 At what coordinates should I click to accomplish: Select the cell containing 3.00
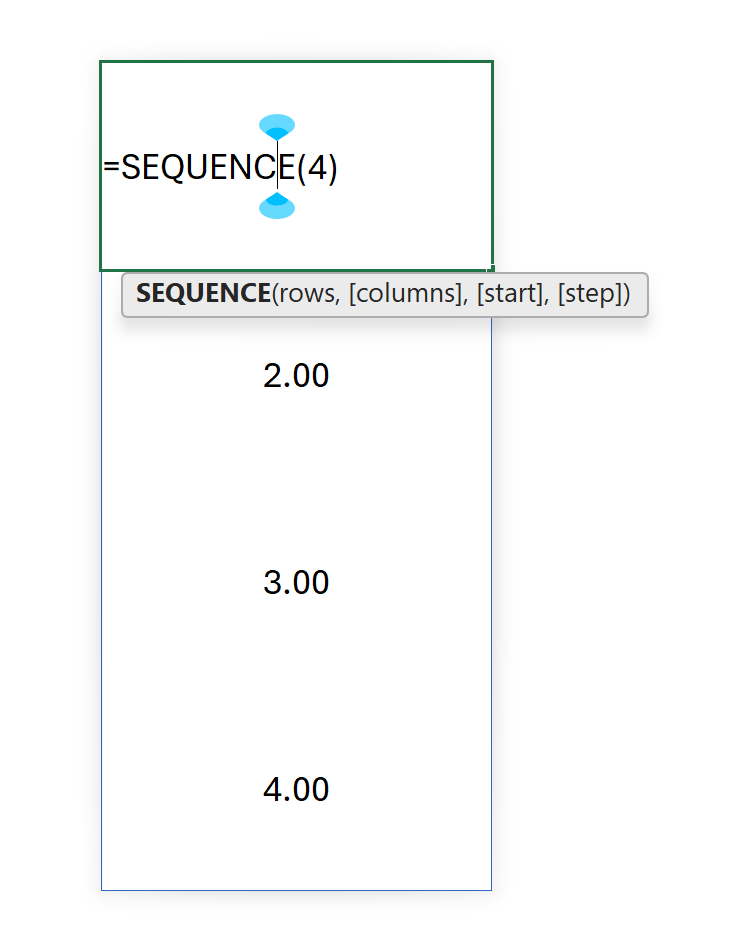(296, 582)
